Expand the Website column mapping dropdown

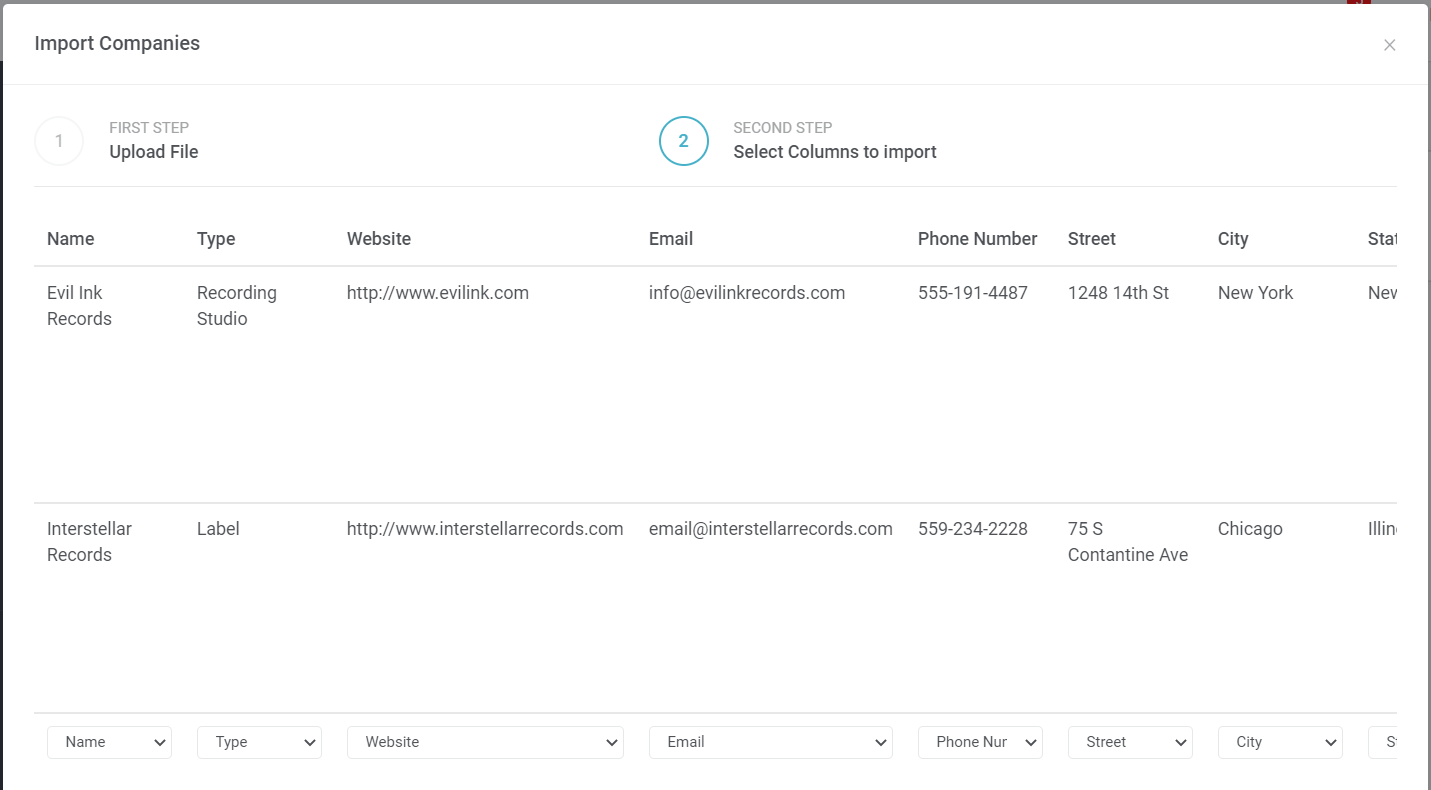(x=485, y=742)
